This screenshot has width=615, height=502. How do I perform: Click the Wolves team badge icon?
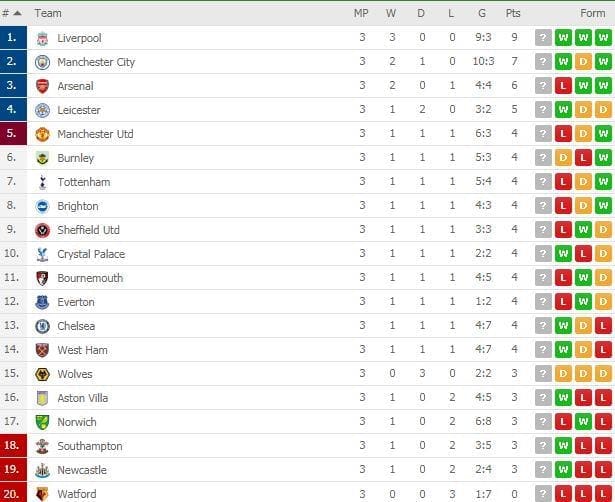[x=42, y=374]
